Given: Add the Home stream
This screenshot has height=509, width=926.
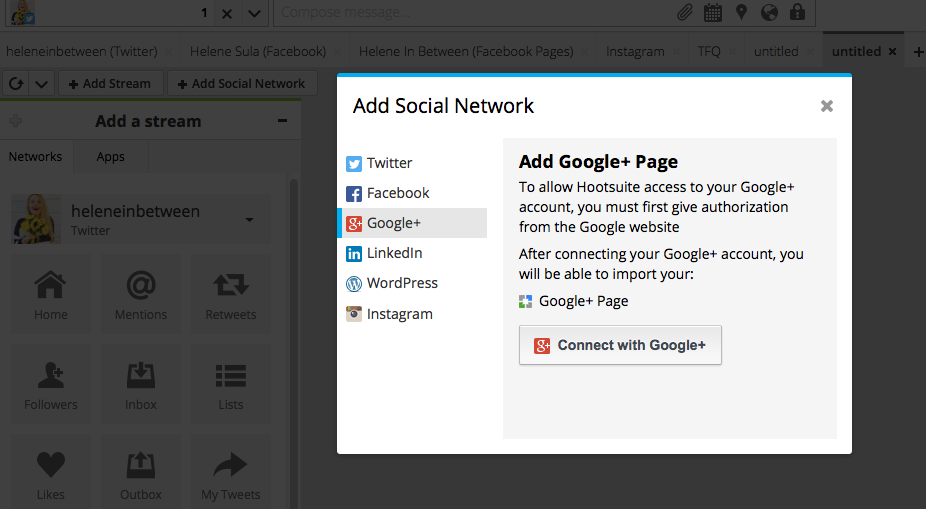Looking at the screenshot, I should click(51, 295).
